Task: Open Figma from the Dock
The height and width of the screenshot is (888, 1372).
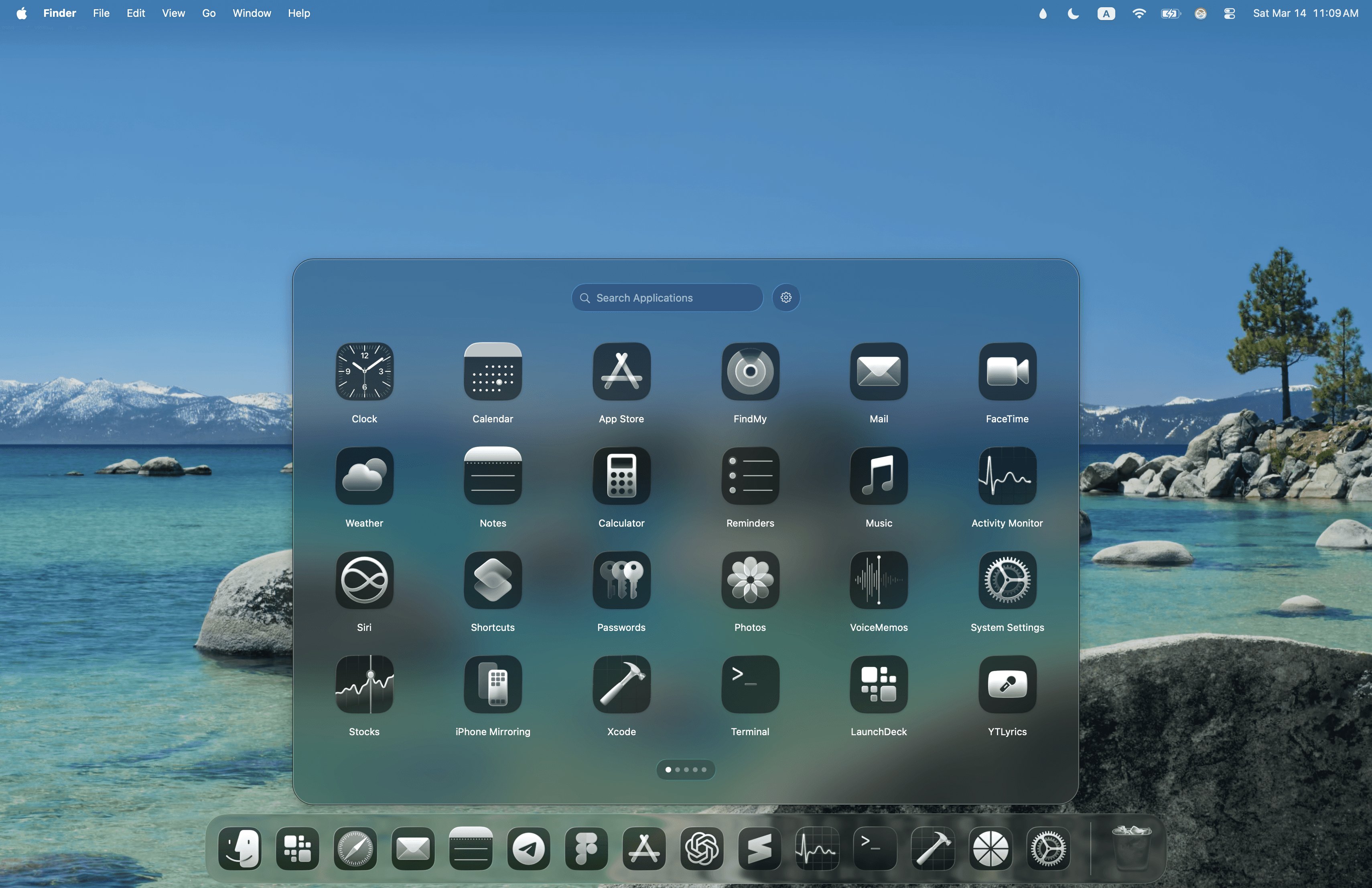Action: click(586, 848)
